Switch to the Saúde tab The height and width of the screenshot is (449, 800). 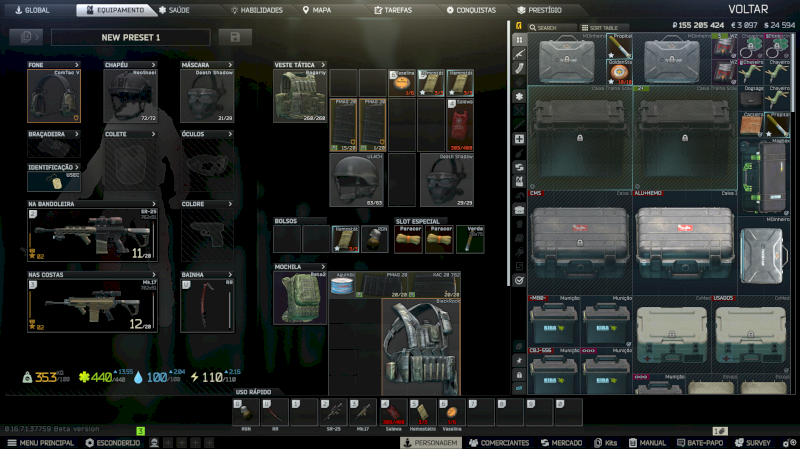pos(174,10)
